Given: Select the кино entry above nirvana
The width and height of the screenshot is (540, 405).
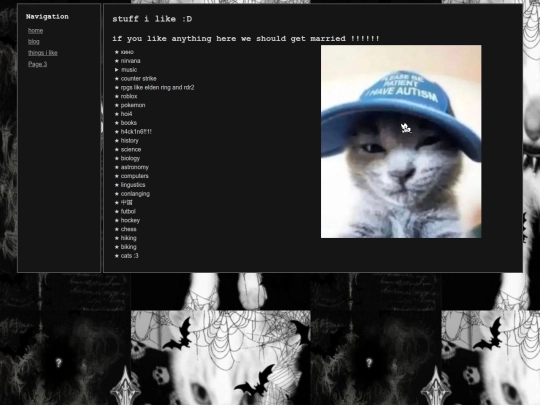Looking at the screenshot, I should [127, 52].
